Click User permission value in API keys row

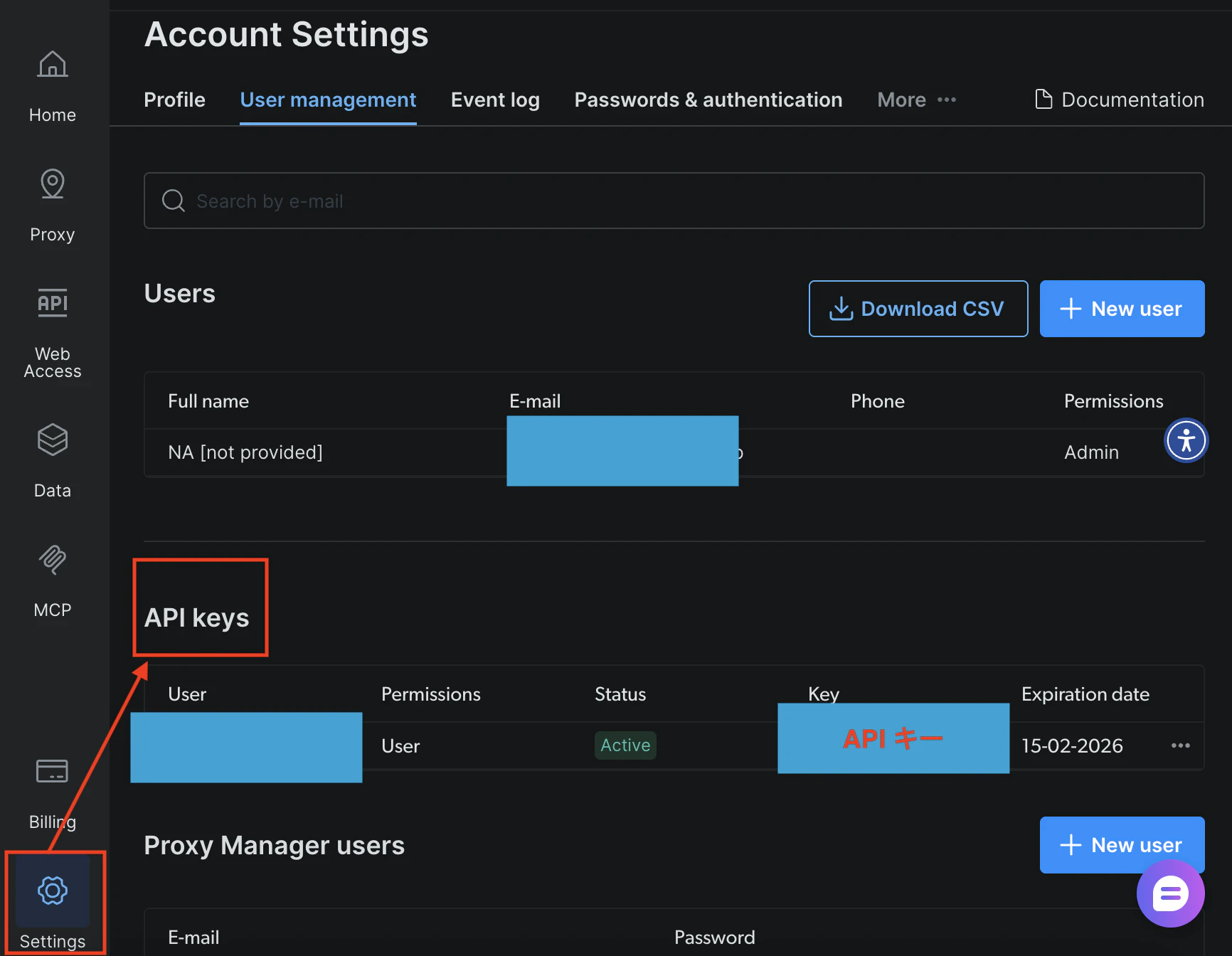(x=400, y=745)
